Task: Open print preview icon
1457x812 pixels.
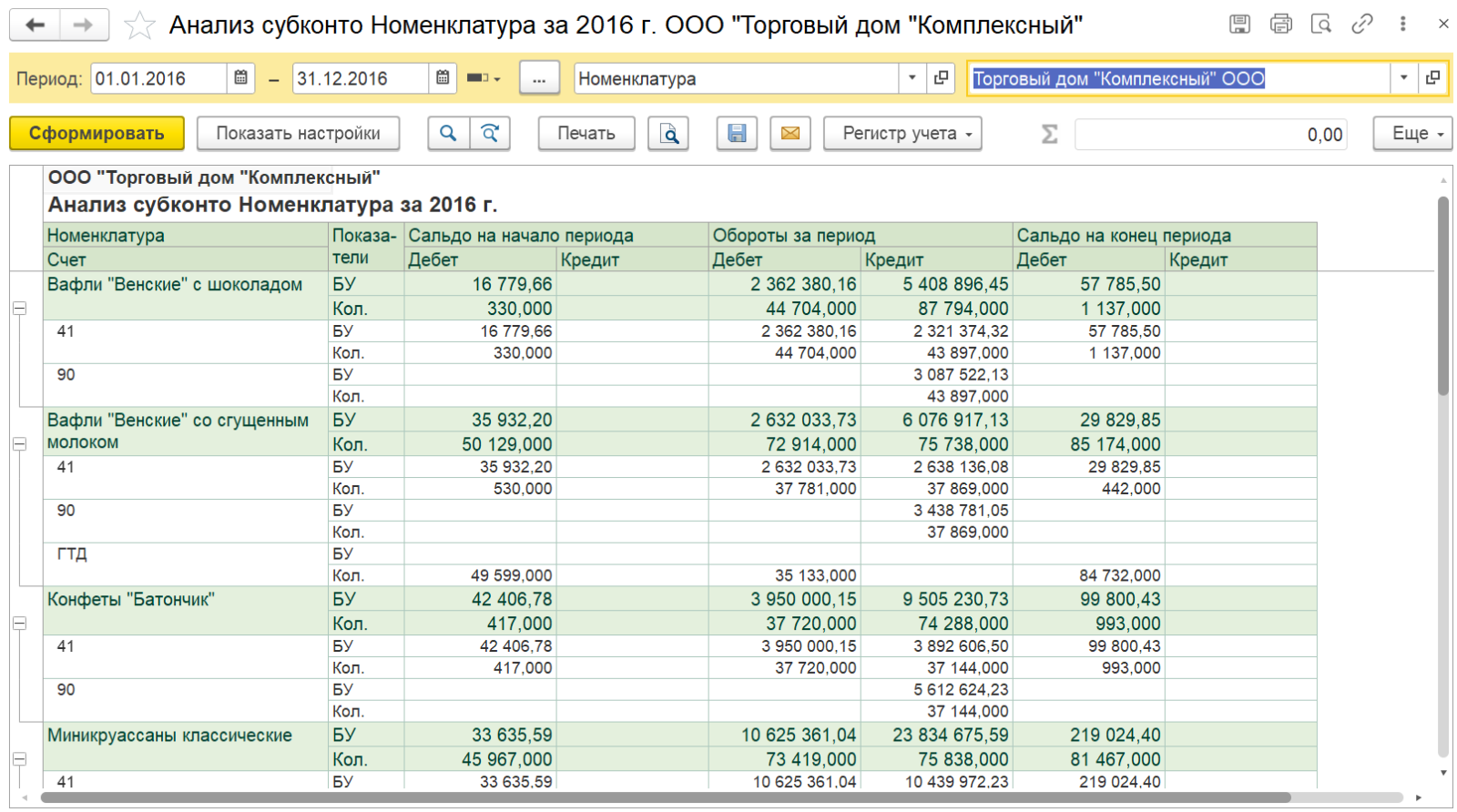Action: 668,133
